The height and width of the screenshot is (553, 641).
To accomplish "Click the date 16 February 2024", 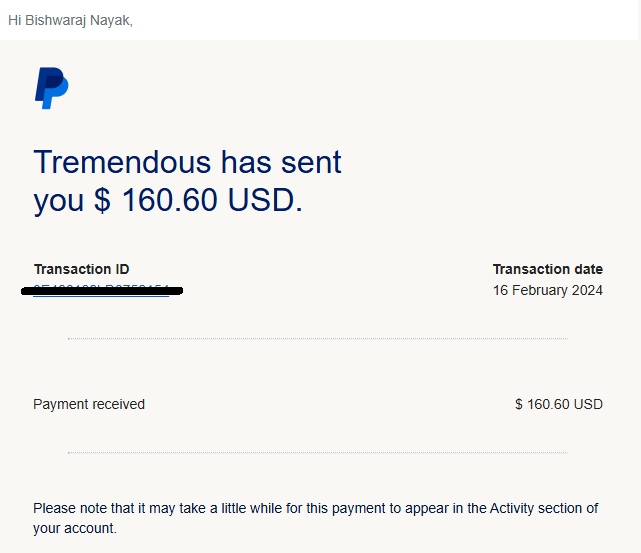I will coord(548,290).
